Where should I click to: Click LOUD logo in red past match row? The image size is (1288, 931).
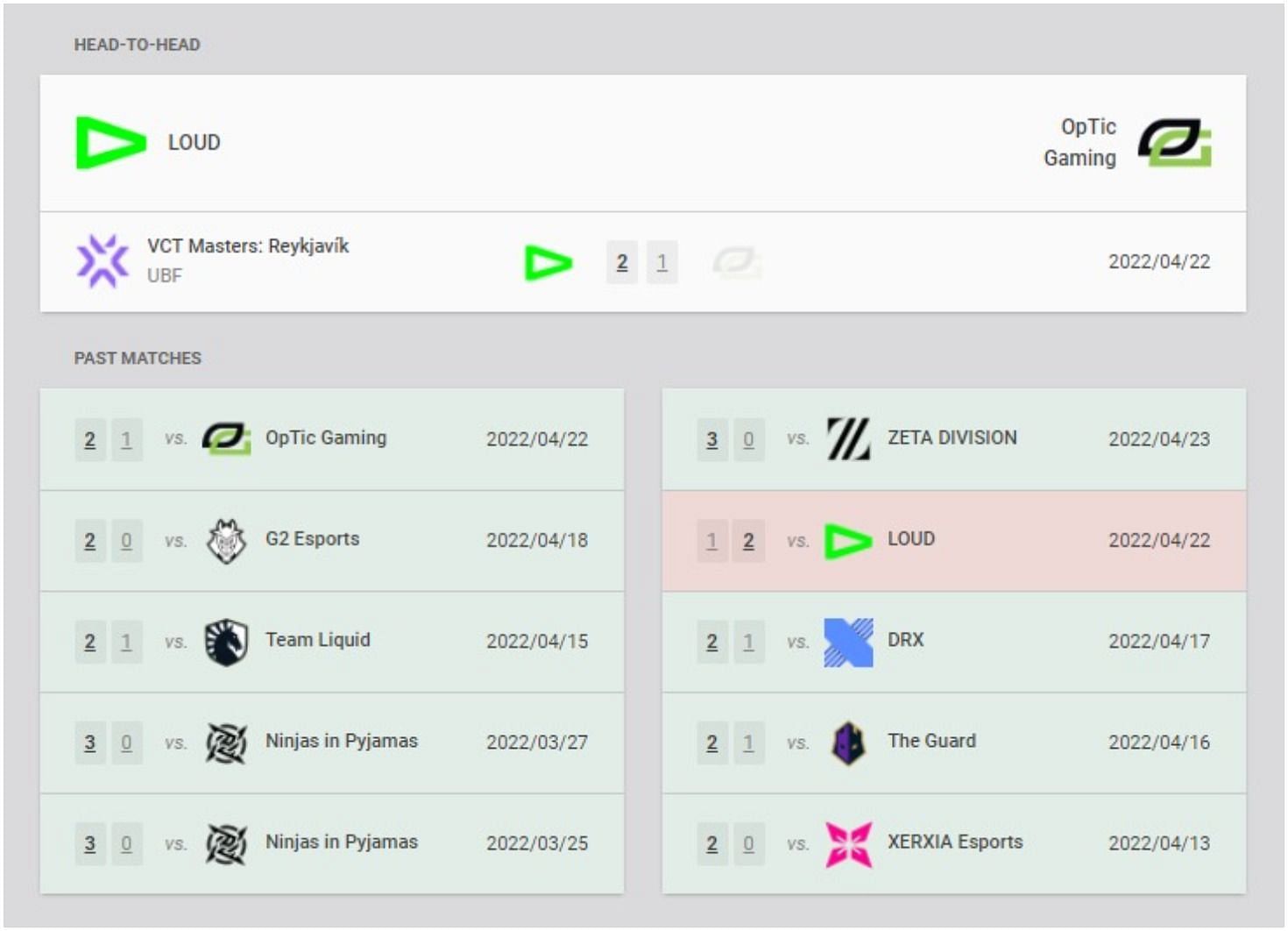pyautogui.click(x=848, y=541)
